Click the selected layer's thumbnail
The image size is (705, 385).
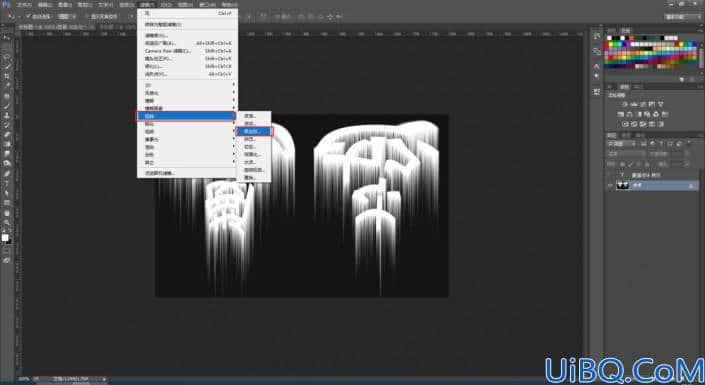[x=623, y=185]
